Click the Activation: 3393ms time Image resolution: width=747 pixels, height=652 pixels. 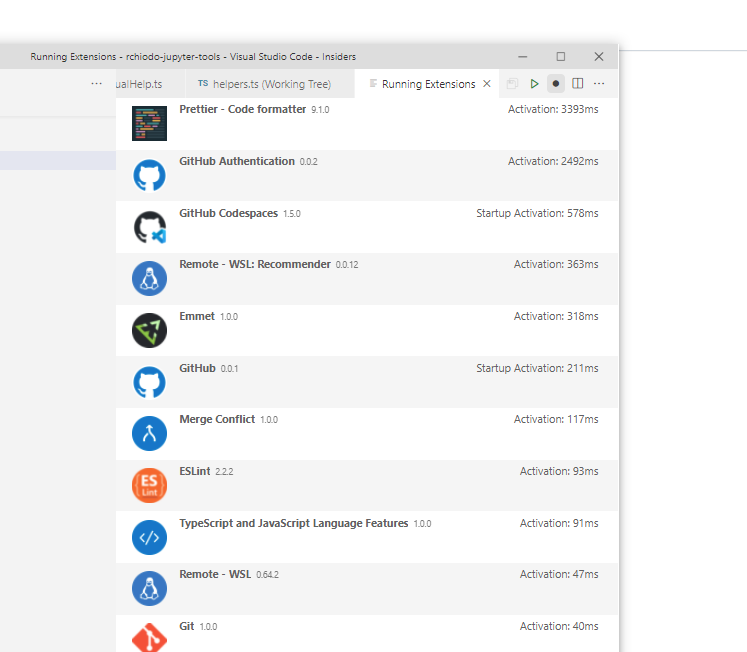553,109
